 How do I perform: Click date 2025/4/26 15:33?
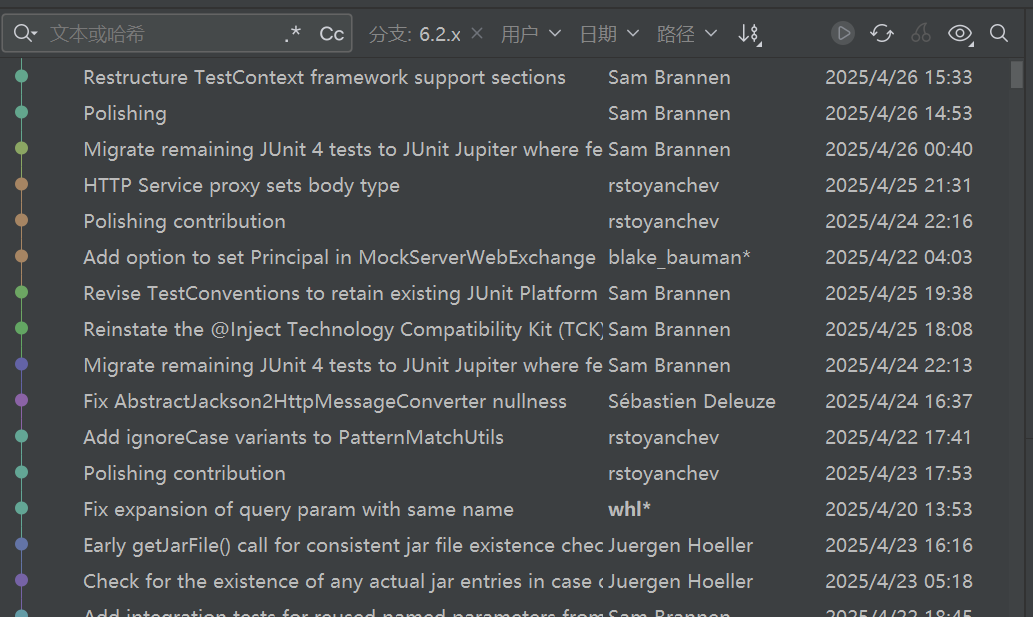899,77
